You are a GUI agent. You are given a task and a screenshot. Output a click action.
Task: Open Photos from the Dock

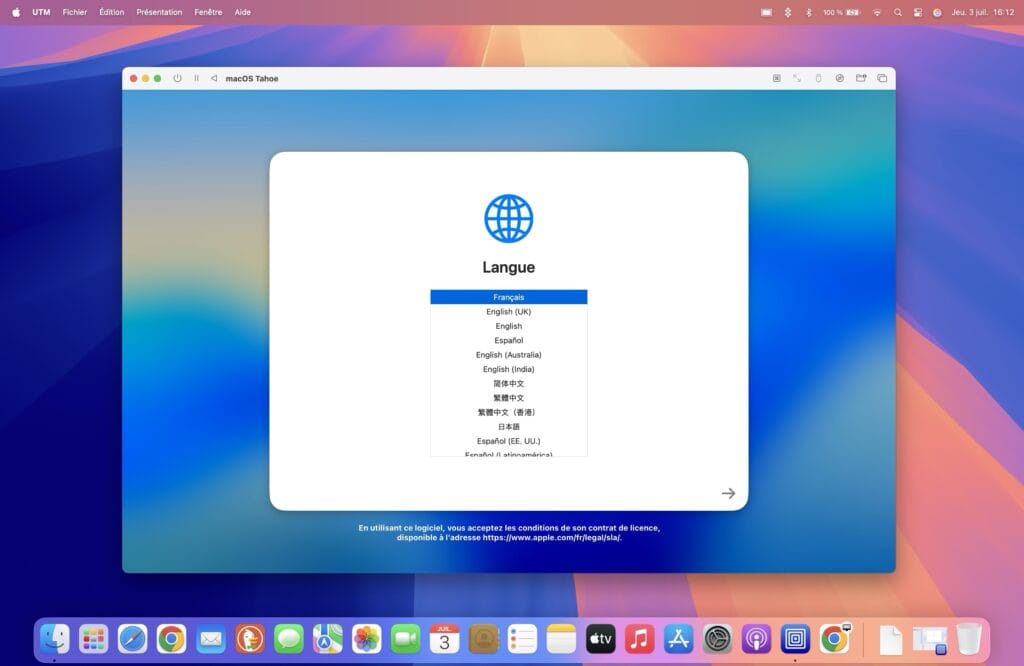(x=366, y=639)
